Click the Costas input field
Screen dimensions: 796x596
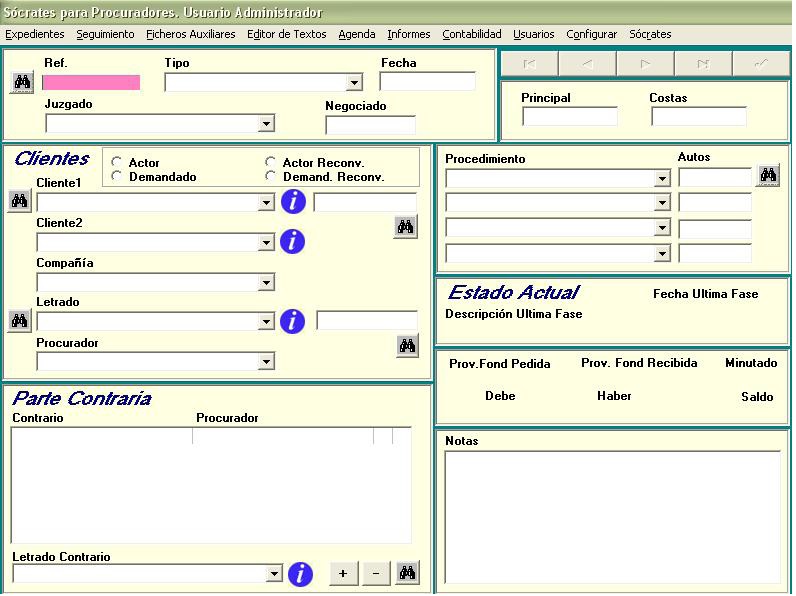699,116
